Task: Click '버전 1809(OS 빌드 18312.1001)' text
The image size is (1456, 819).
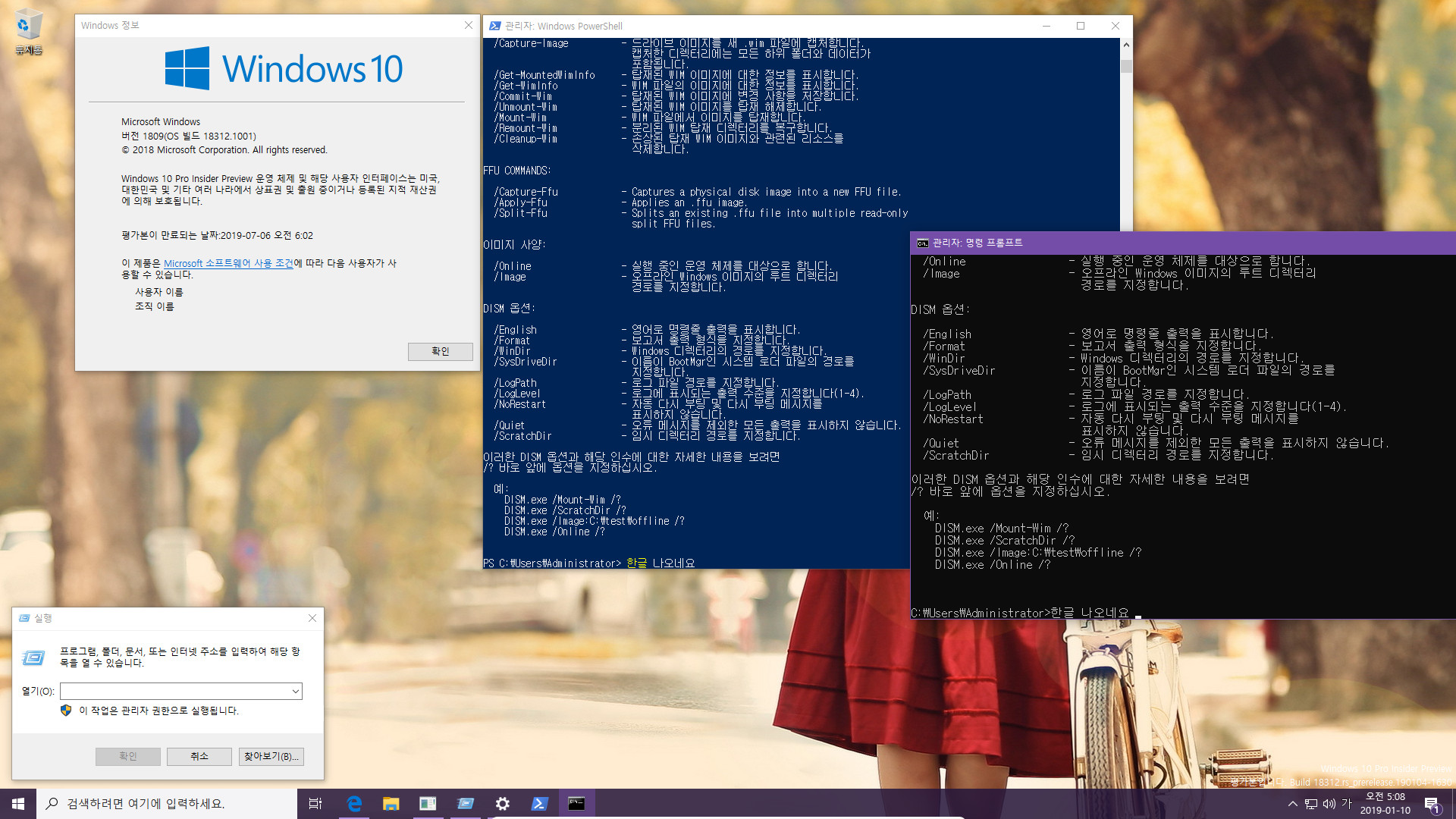Action: tap(189, 136)
